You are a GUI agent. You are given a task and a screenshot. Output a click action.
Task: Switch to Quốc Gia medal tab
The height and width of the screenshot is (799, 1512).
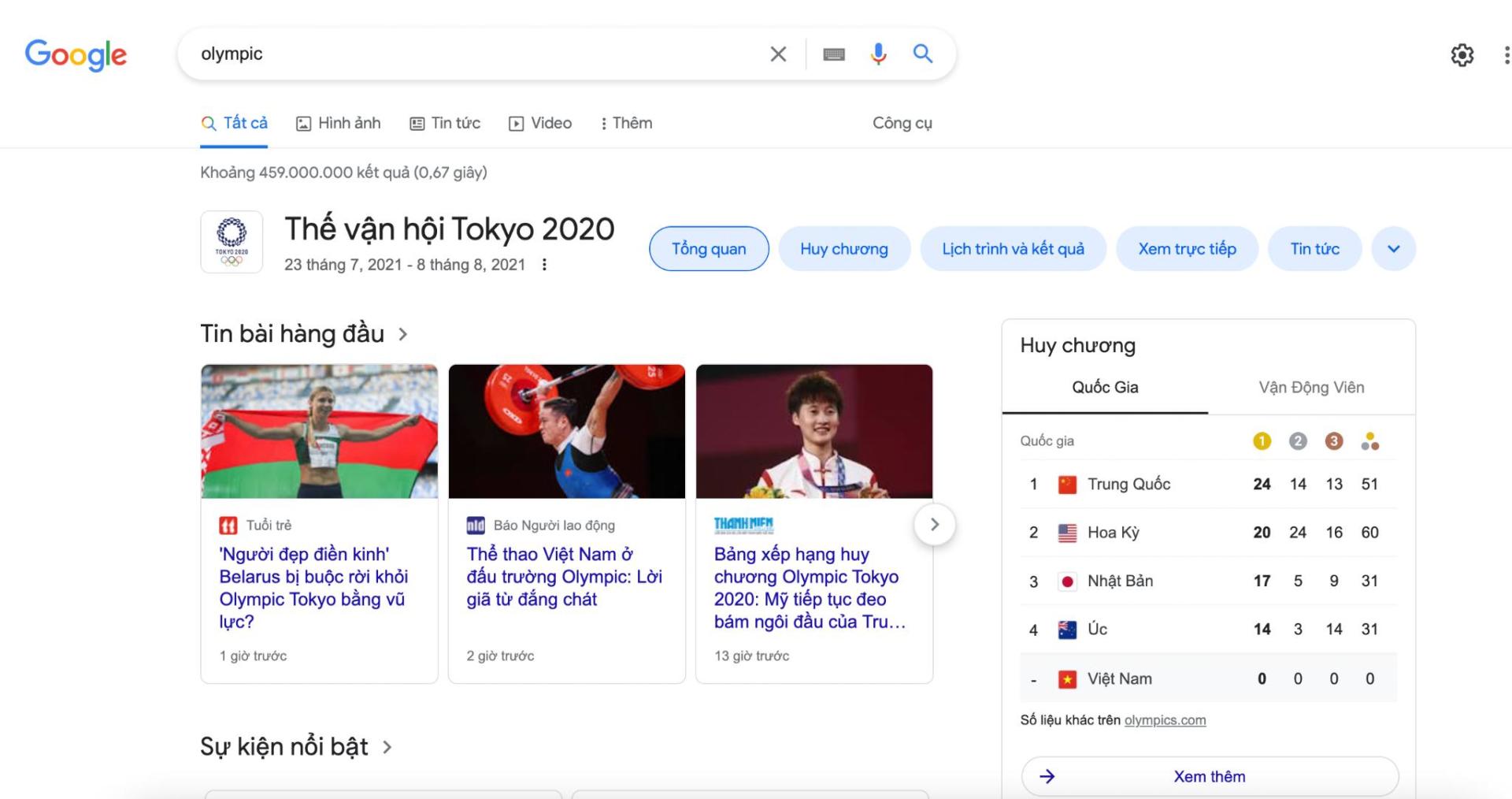tap(1105, 388)
